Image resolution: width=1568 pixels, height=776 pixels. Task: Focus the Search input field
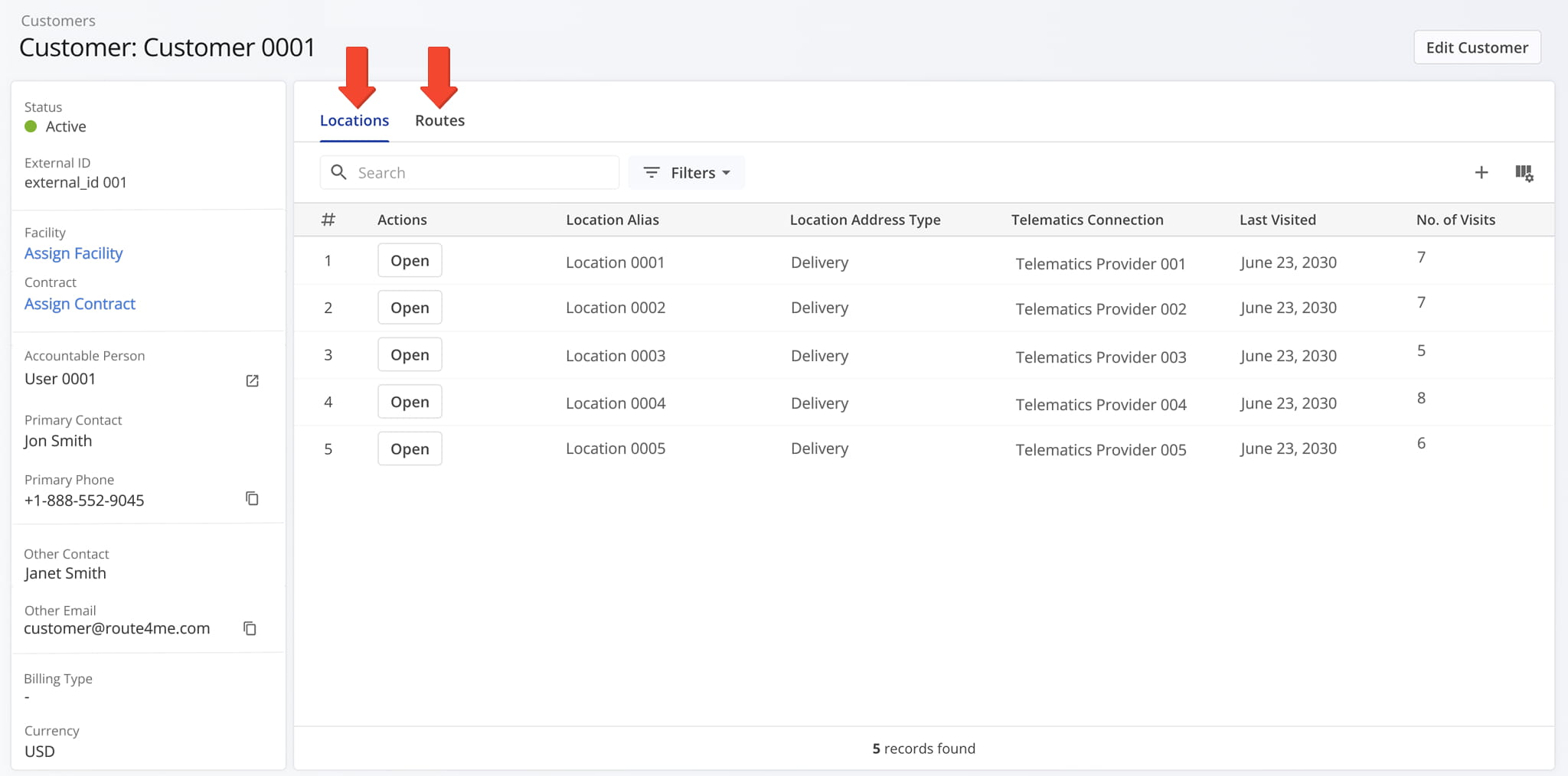click(482, 173)
